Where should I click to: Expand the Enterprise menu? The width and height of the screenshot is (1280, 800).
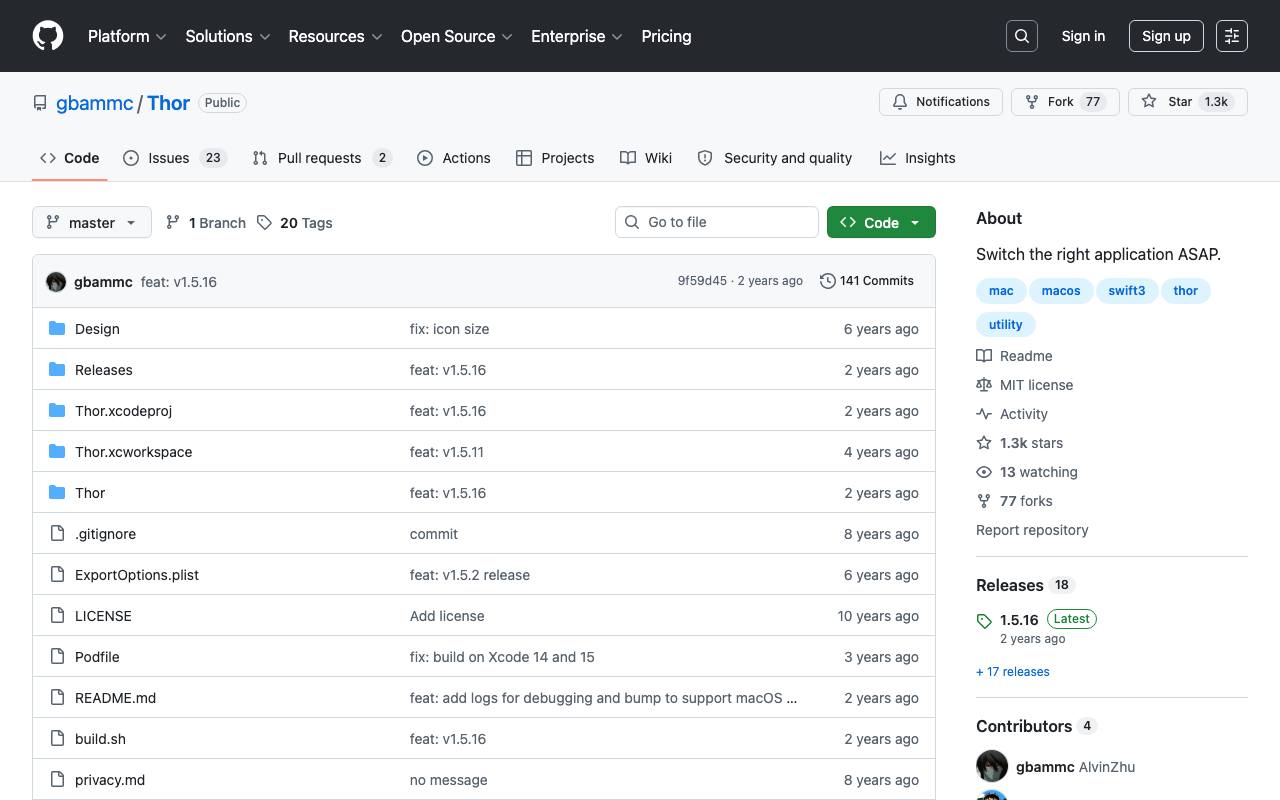coord(577,36)
